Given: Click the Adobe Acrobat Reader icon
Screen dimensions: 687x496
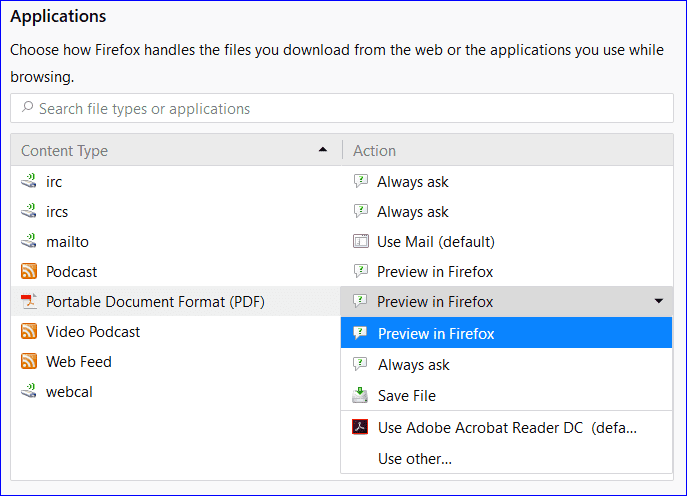Looking at the screenshot, I should click(361, 428).
